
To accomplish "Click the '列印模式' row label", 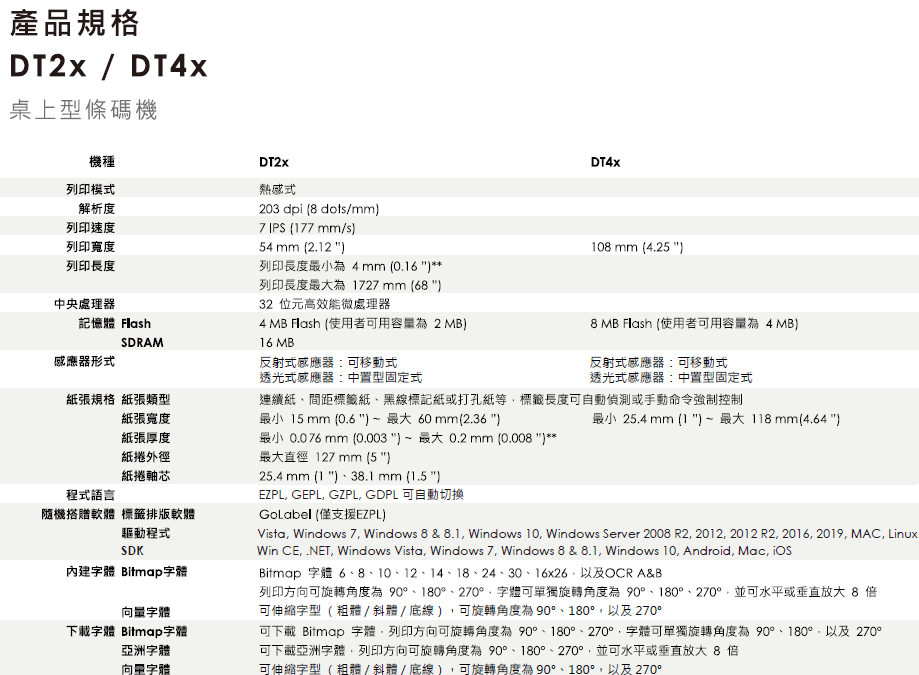I will (90, 189).
